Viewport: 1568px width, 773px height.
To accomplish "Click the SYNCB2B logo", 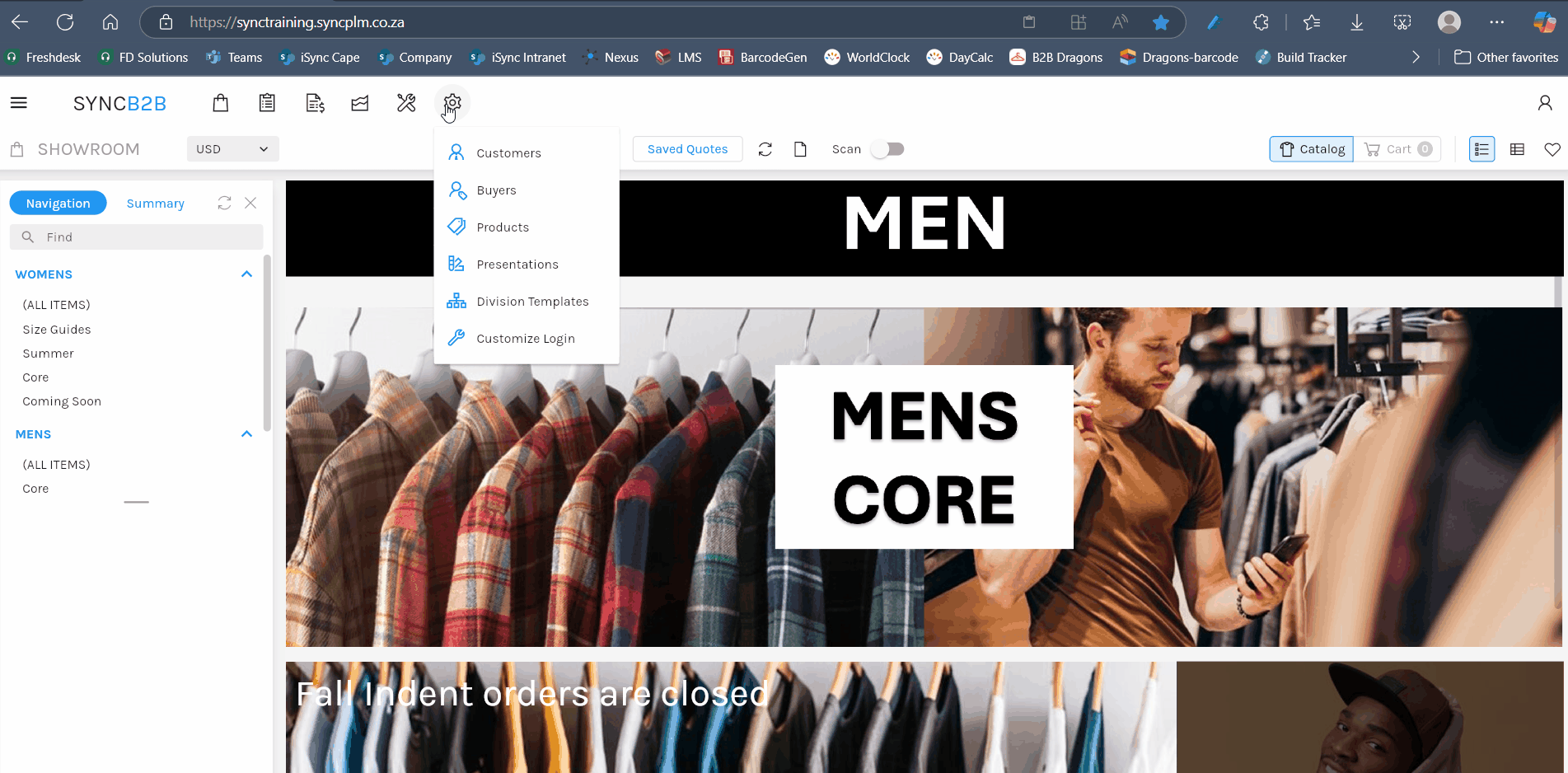I will 119,103.
